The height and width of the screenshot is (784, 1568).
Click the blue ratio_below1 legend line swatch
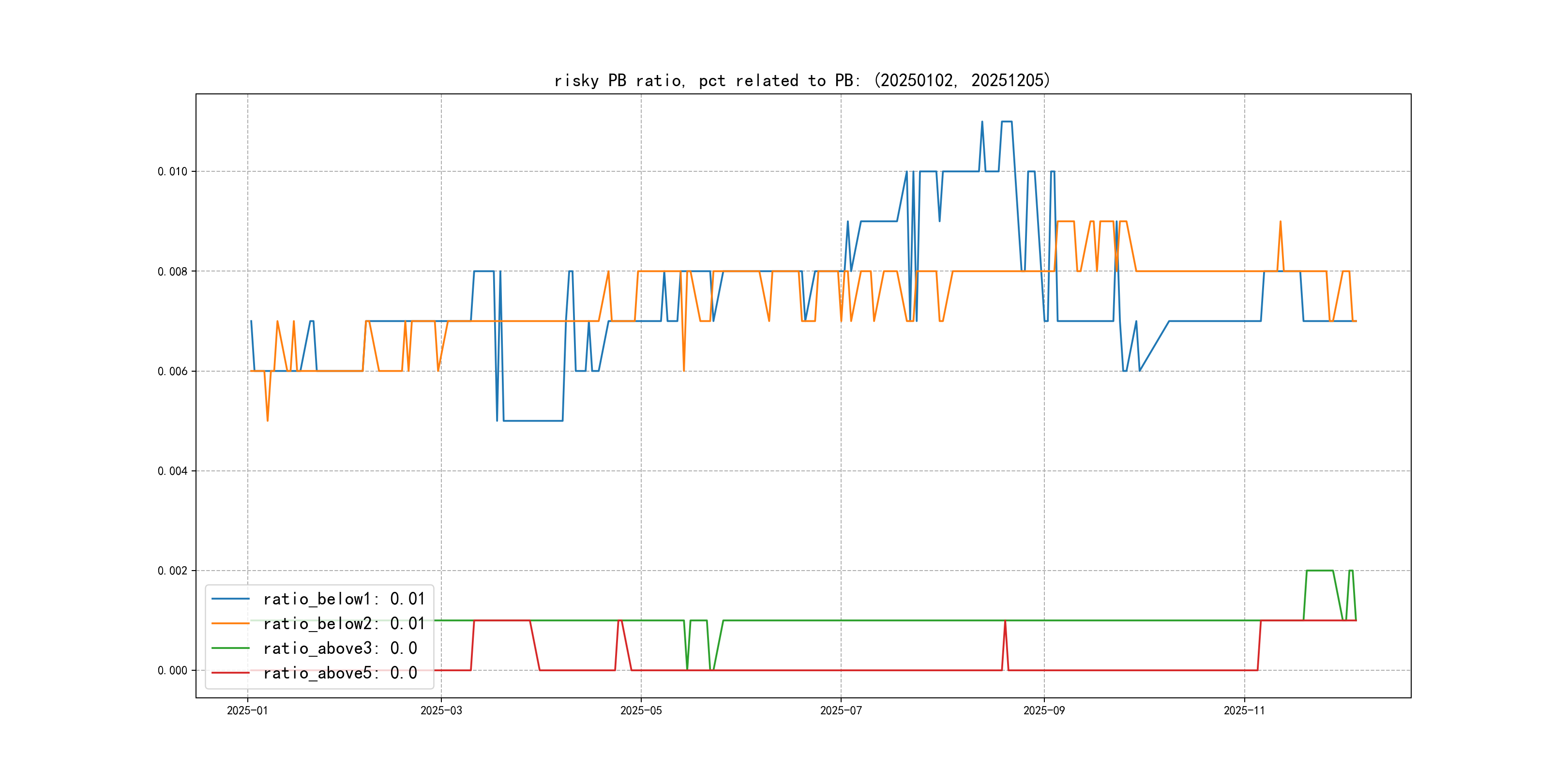(x=230, y=599)
